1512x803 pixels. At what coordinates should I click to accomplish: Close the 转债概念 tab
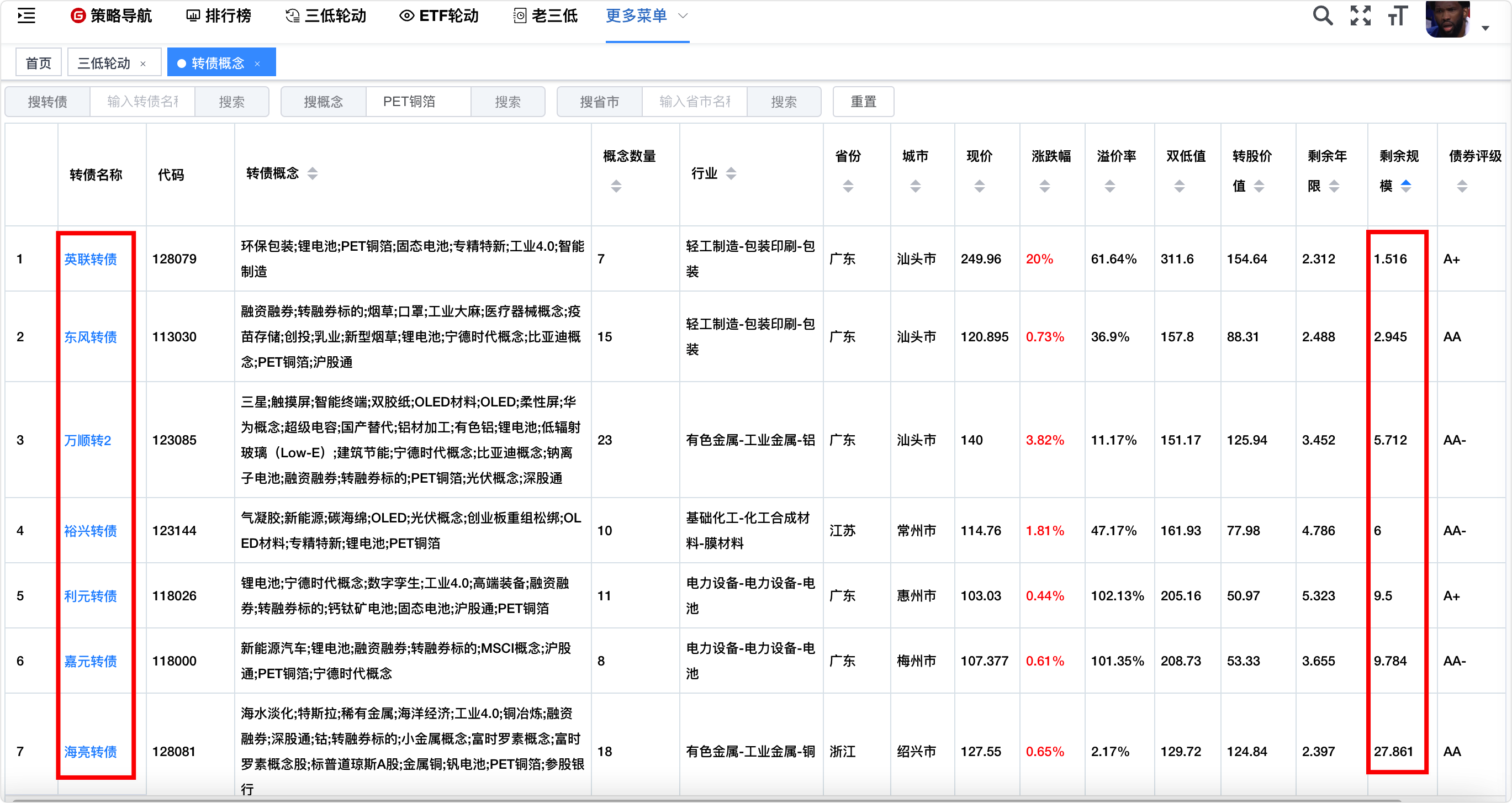point(257,64)
